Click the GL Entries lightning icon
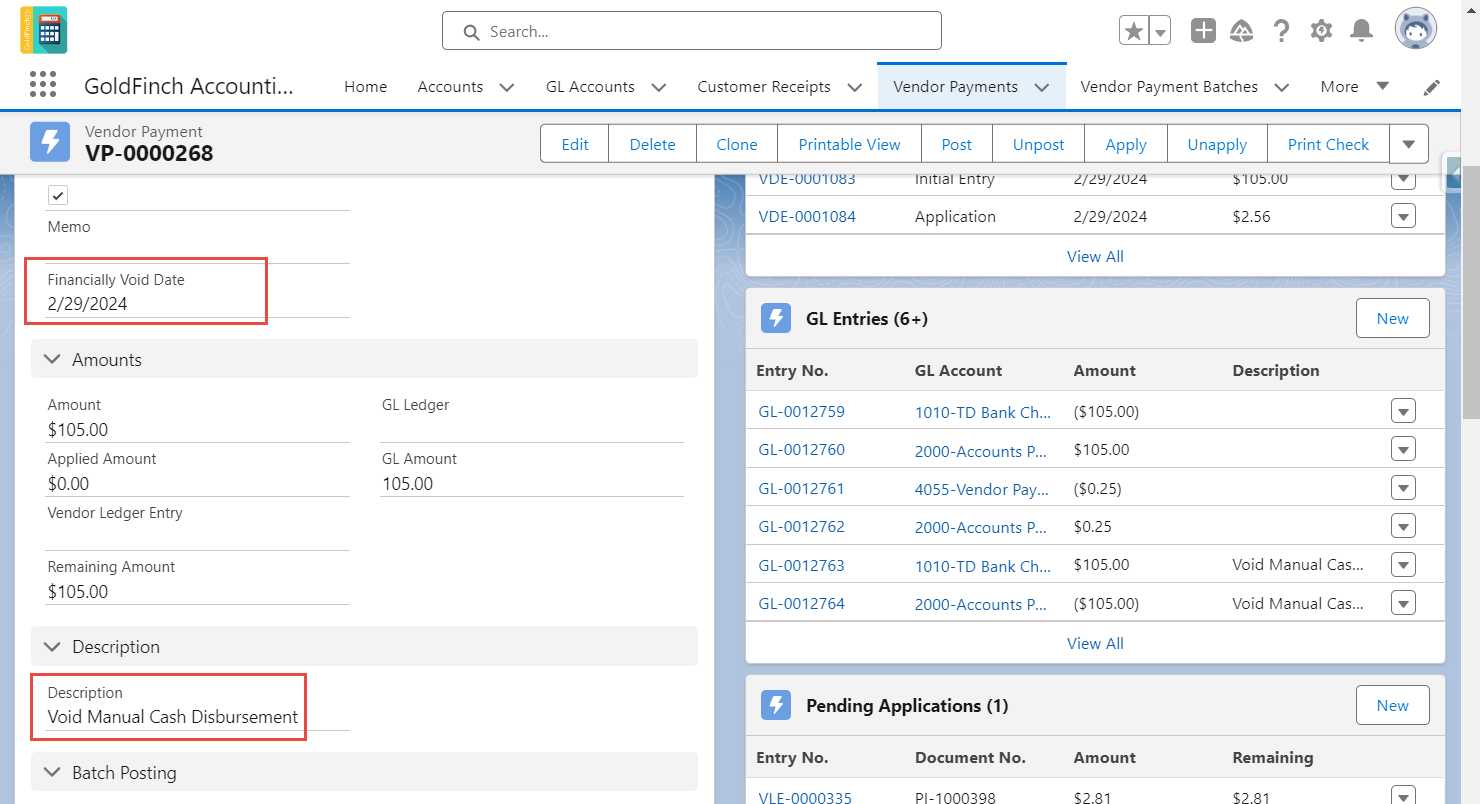The image size is (1480, 804). (776, 318)
